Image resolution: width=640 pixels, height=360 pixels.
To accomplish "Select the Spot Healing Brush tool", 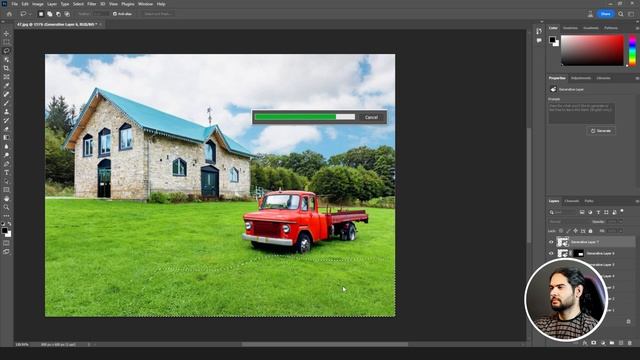I will (6, 94).
